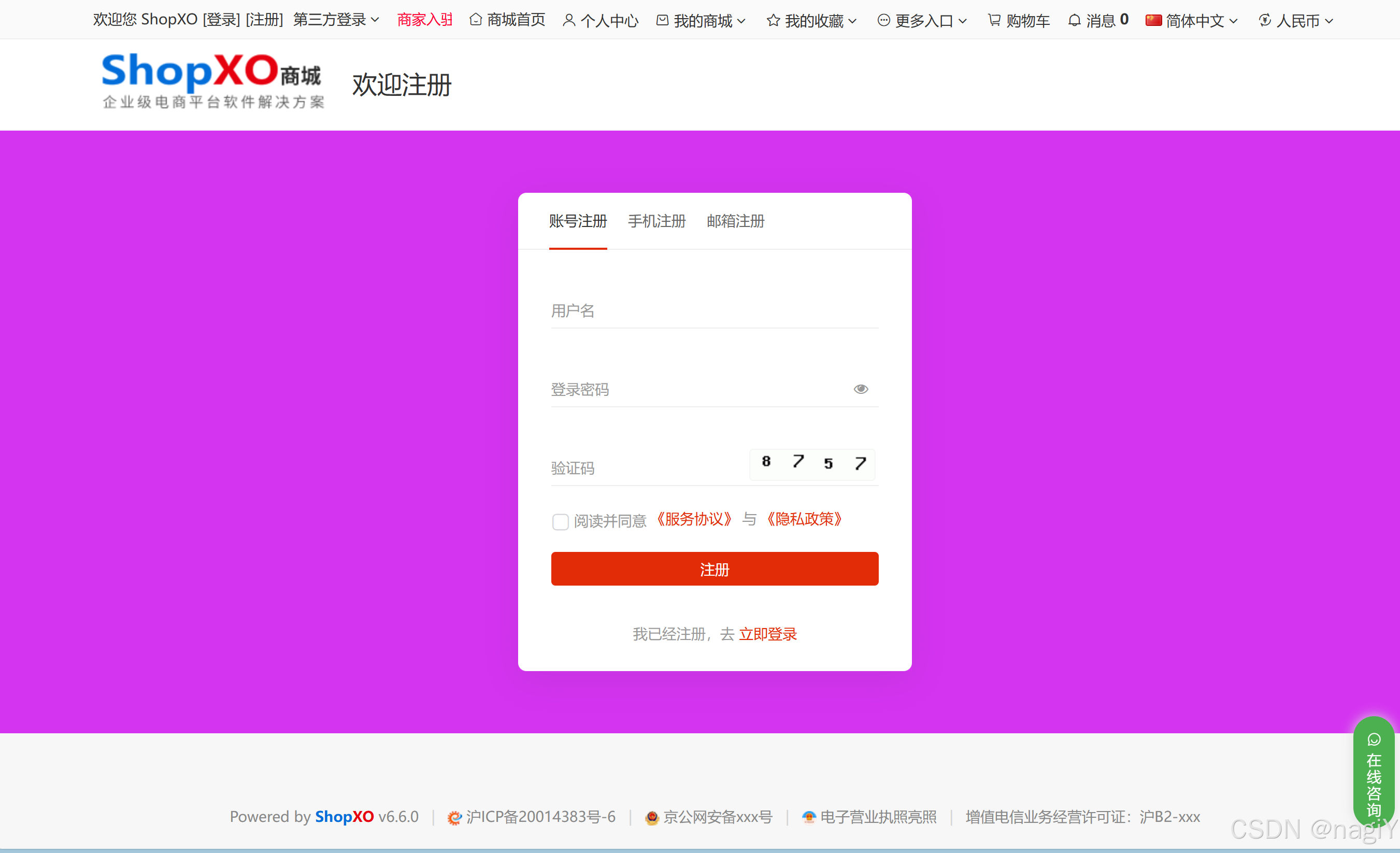Show the password with the eye toggle
Viewport: 1400px width, 853px height.
point(861,389)
